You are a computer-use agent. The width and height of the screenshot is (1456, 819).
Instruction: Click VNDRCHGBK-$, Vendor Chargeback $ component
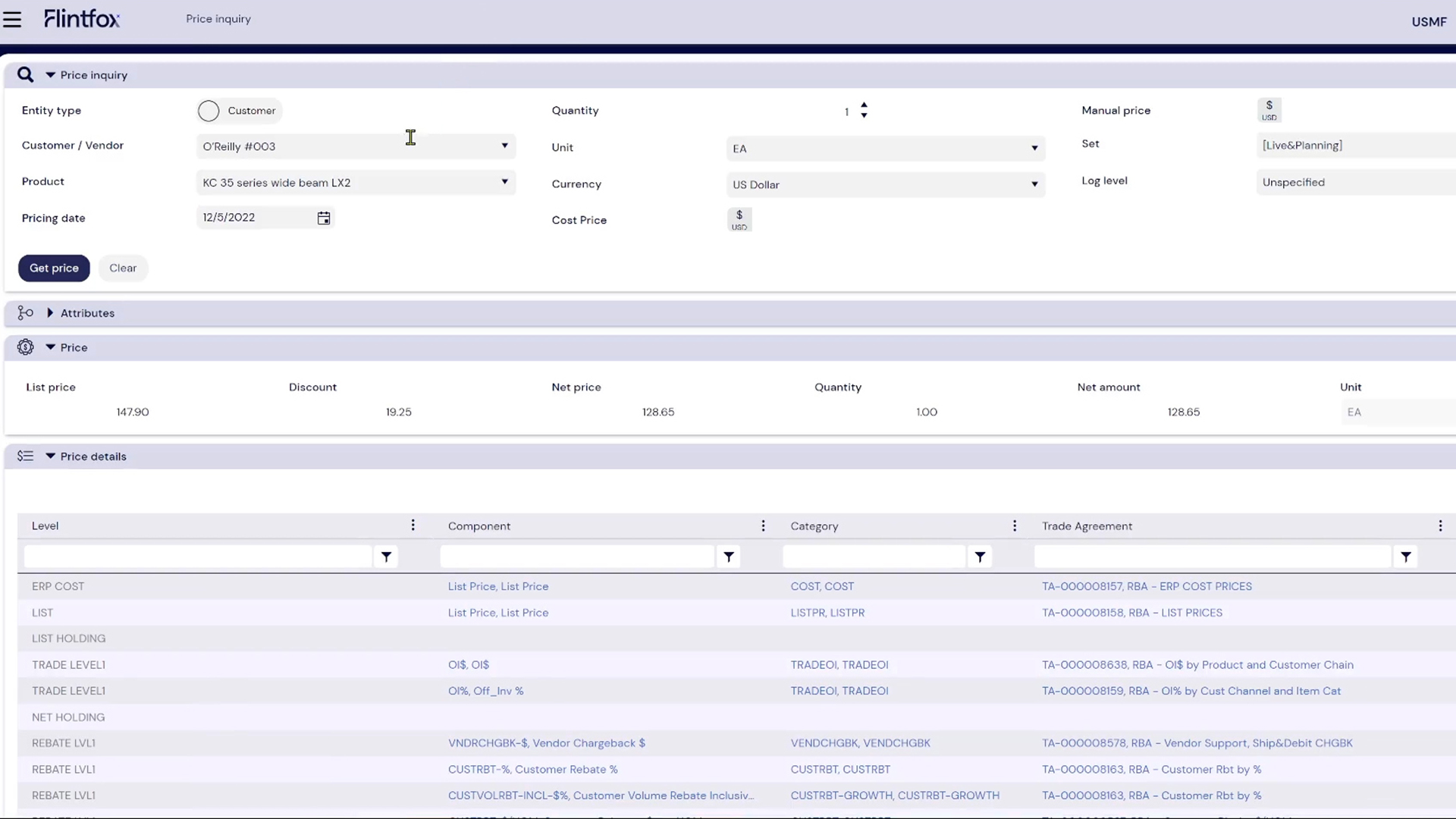coord(547,743)
